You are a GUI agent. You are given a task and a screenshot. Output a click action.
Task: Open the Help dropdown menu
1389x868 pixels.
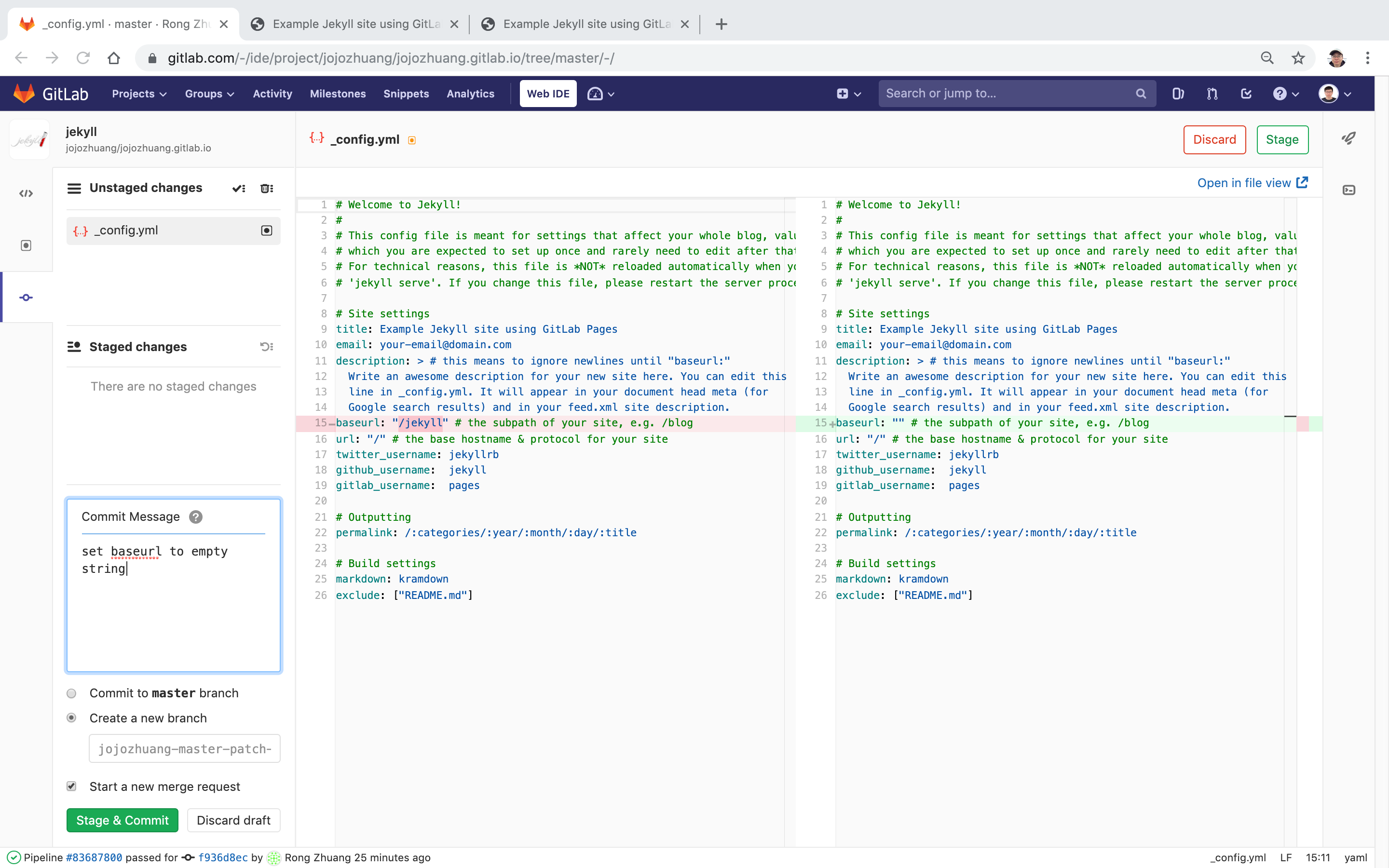click(1286, 94)
